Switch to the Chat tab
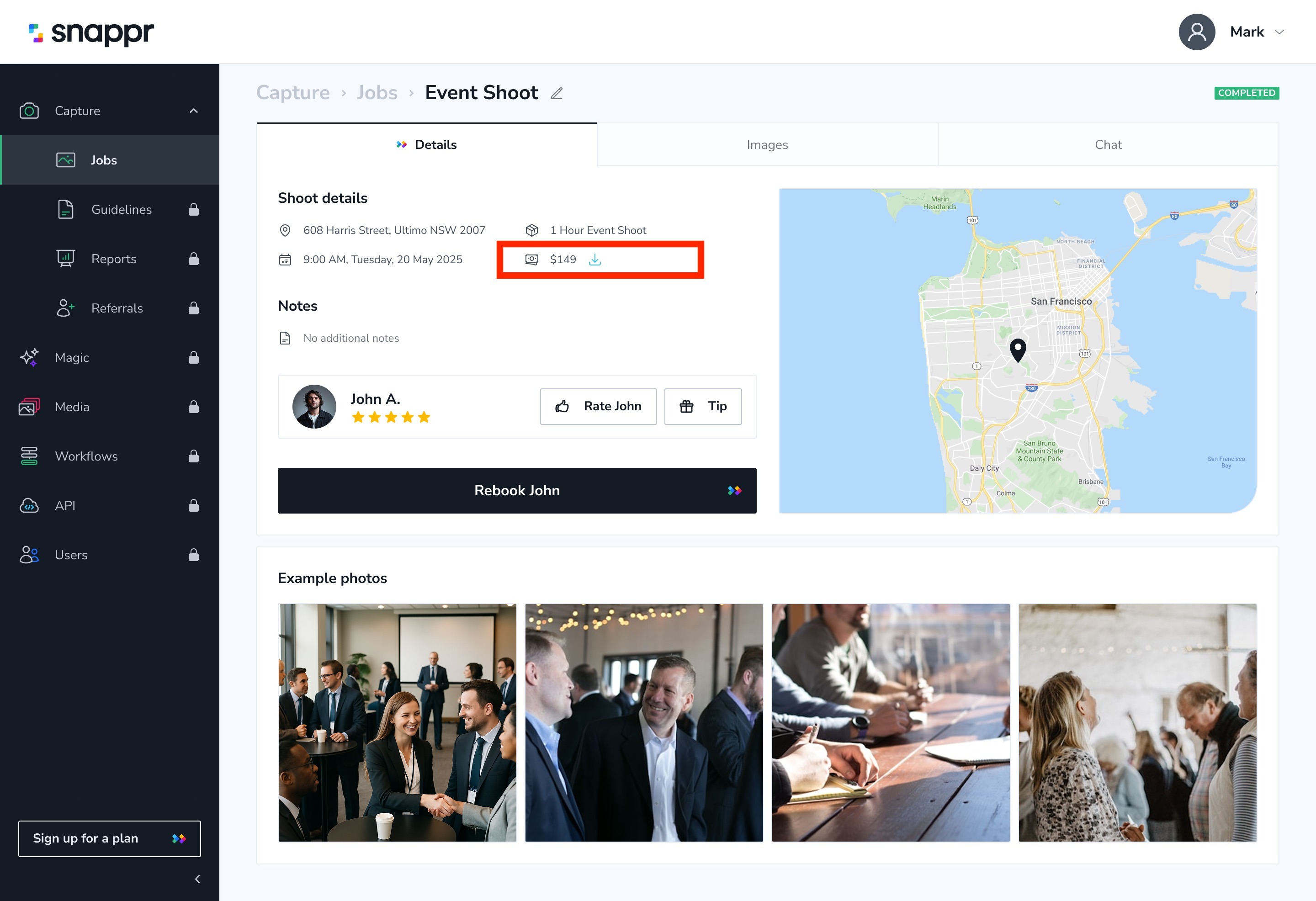Screen dimensions: 1316x901 [x=1108, y=144]
